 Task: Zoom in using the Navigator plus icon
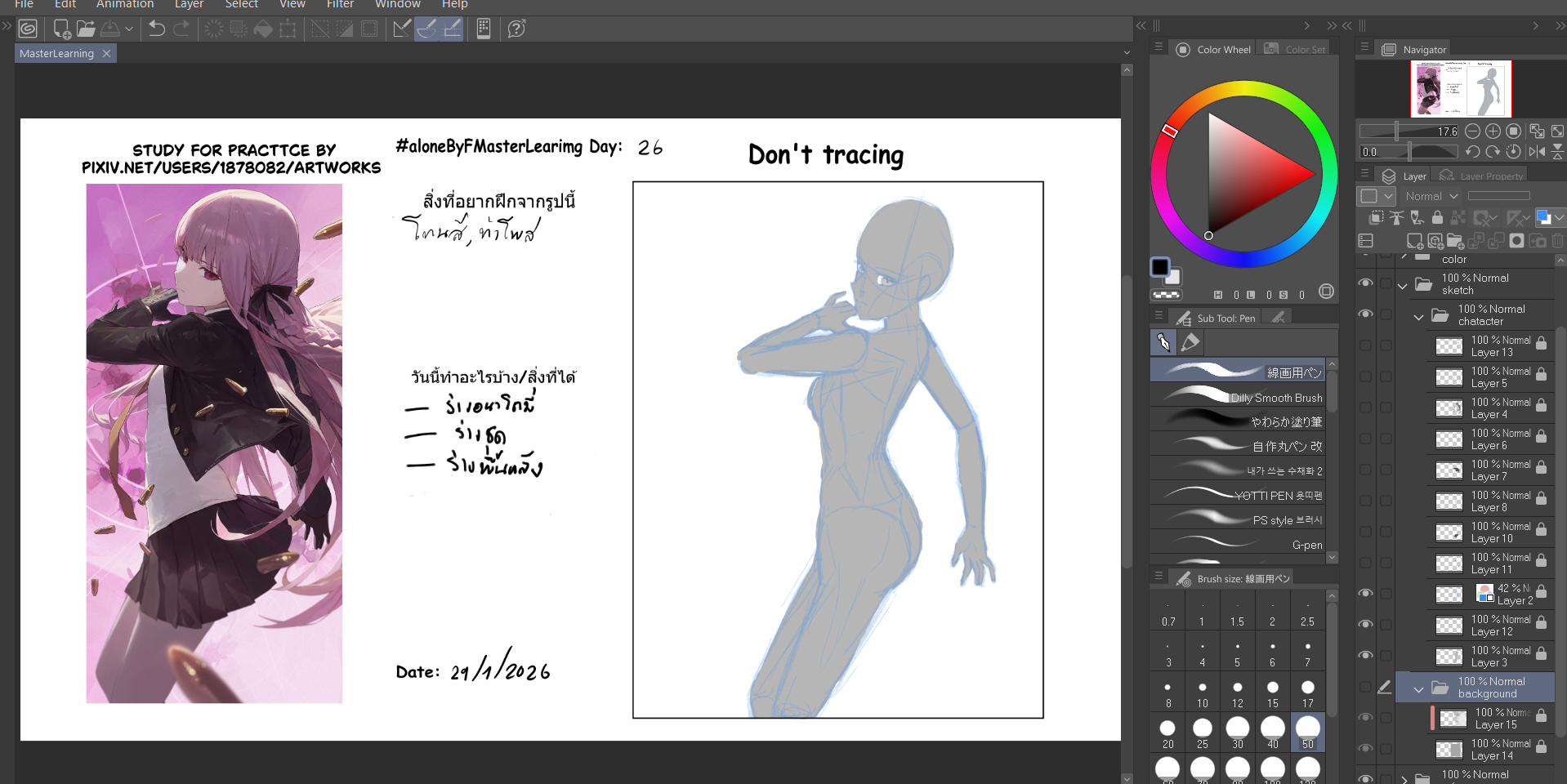pyautogui.click(x=1493, y=131)
